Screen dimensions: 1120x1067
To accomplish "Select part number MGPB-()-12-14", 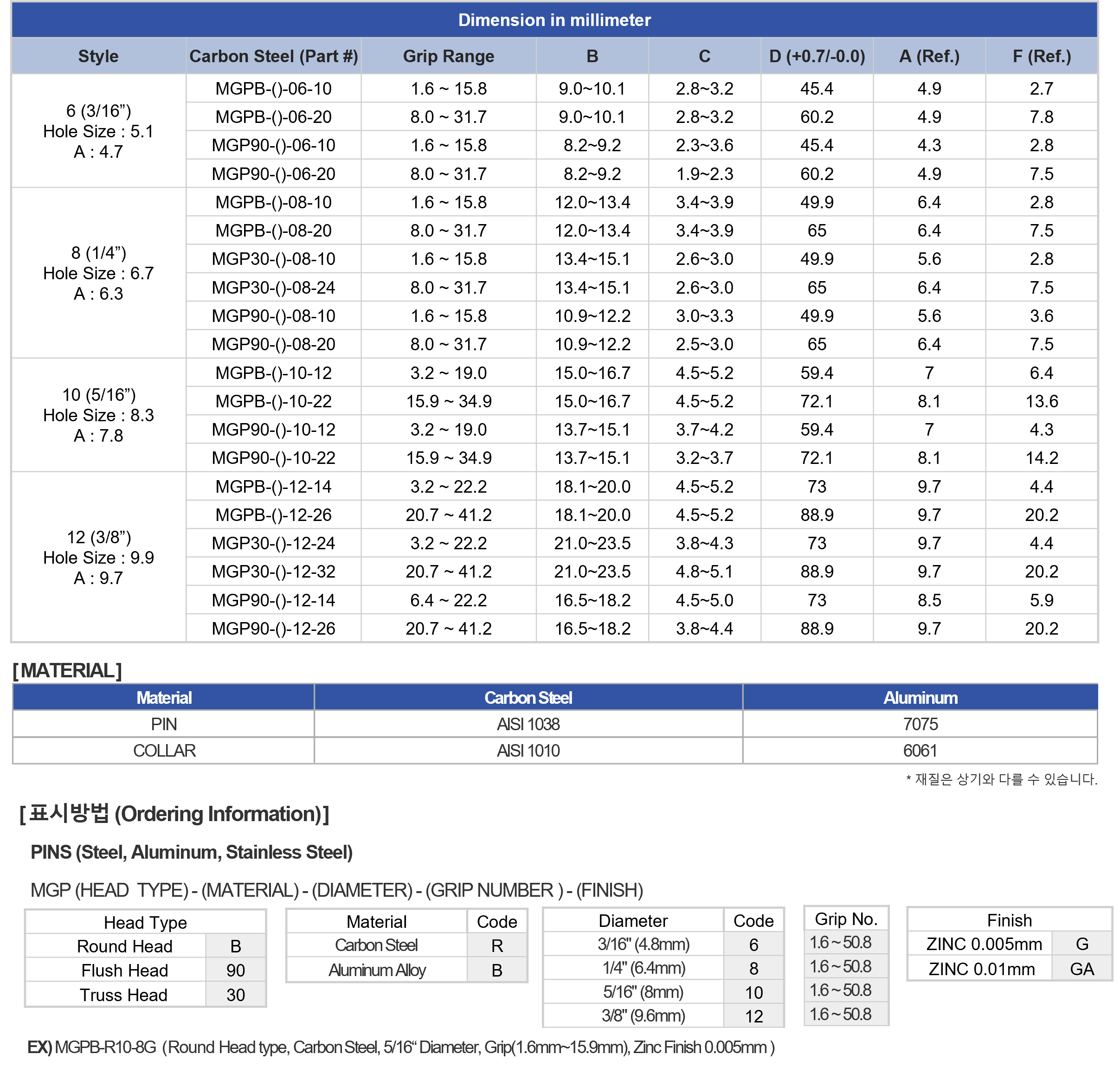I will (274, 487).
